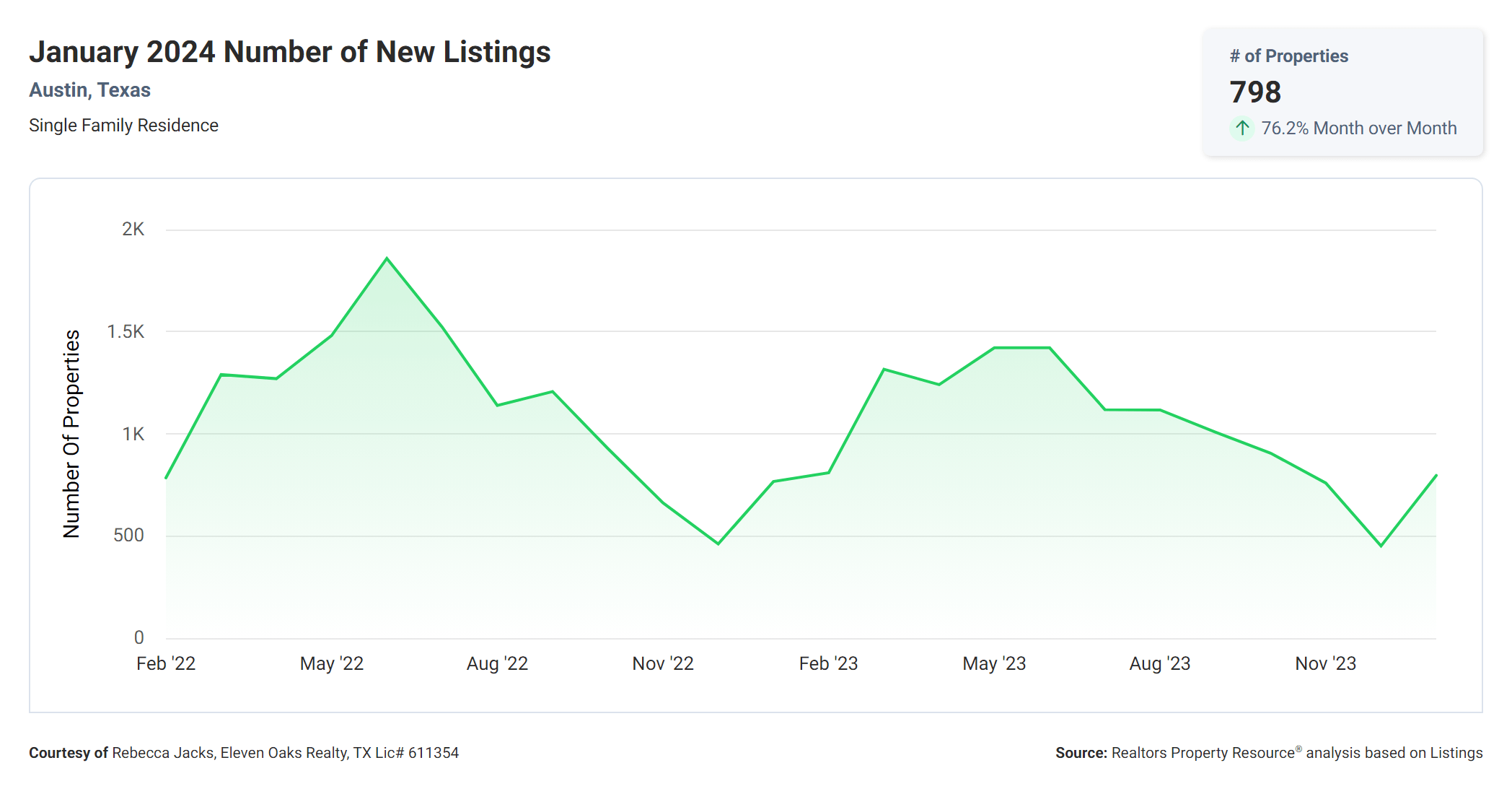This screenshot has height=794, width=1512.
Task: Click the May '22 x-axis label
Action: coord(331,663)
